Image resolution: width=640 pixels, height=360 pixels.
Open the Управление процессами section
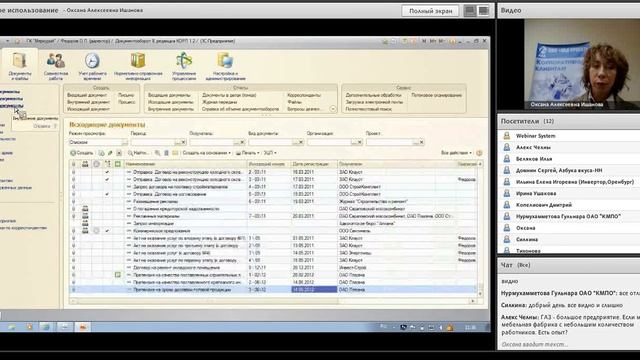[x=184, y=65]
